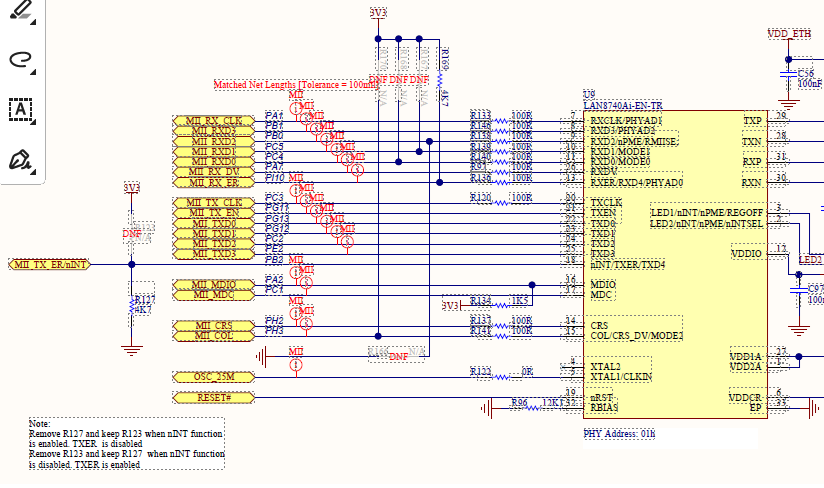Viewport: 824px width, 488px height.
Task: Expand the highlighter tool options arrow
Action: (34, 22)
